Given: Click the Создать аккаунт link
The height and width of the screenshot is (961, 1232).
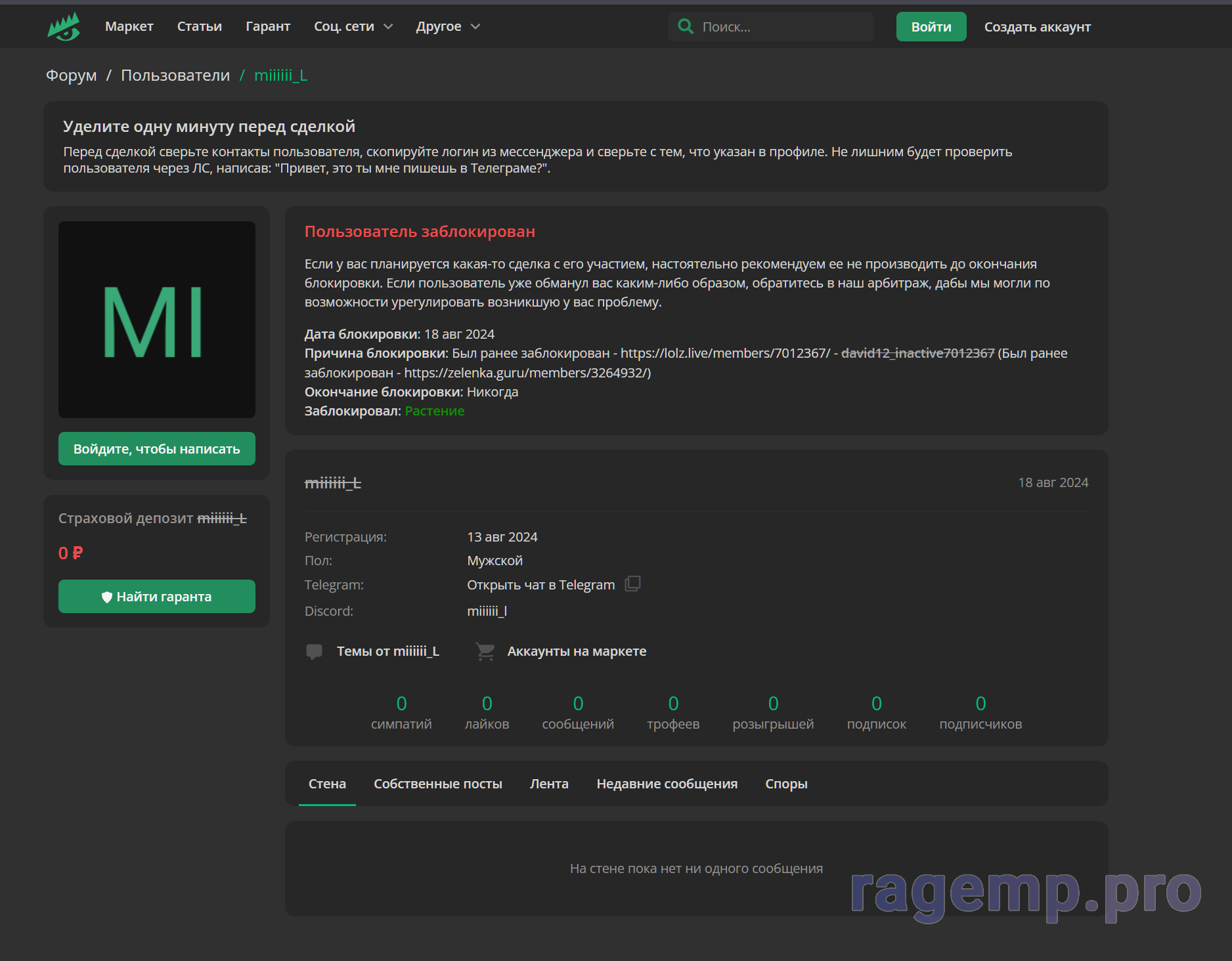Looking at the screenshot, I should pos(1037,27).
